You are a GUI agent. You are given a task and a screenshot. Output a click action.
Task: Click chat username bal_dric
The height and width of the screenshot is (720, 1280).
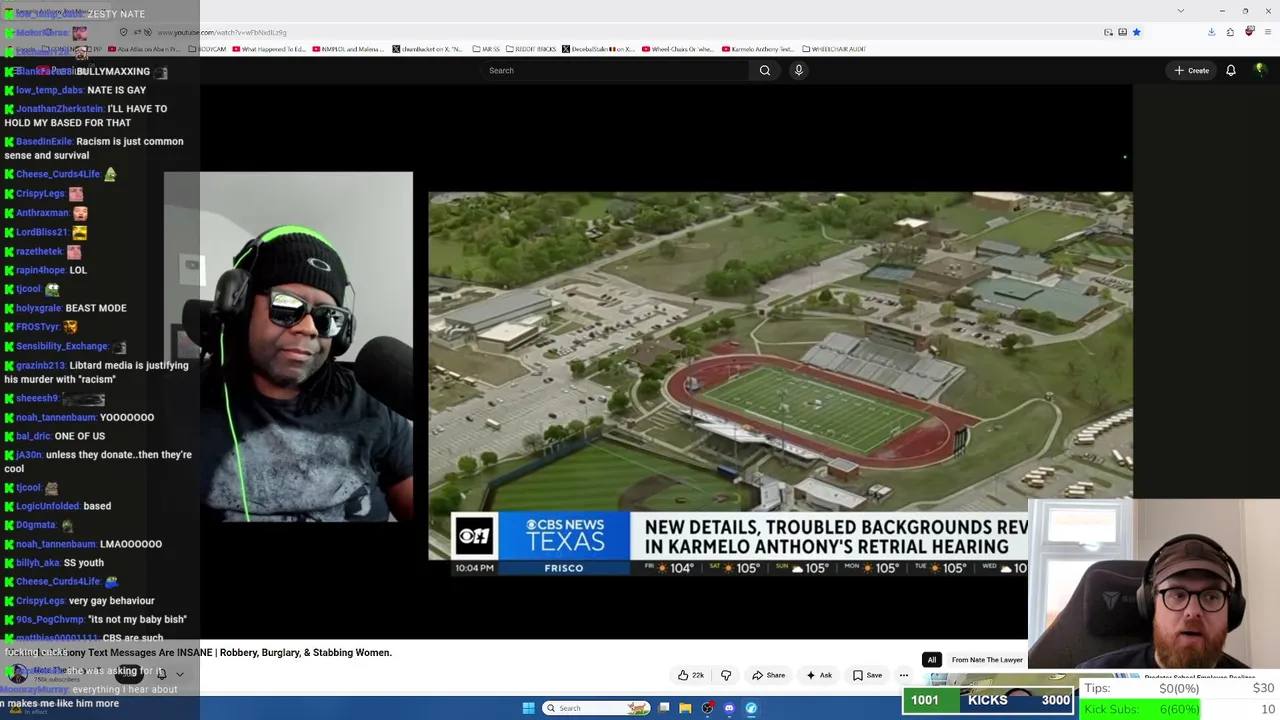pos(33,436)
